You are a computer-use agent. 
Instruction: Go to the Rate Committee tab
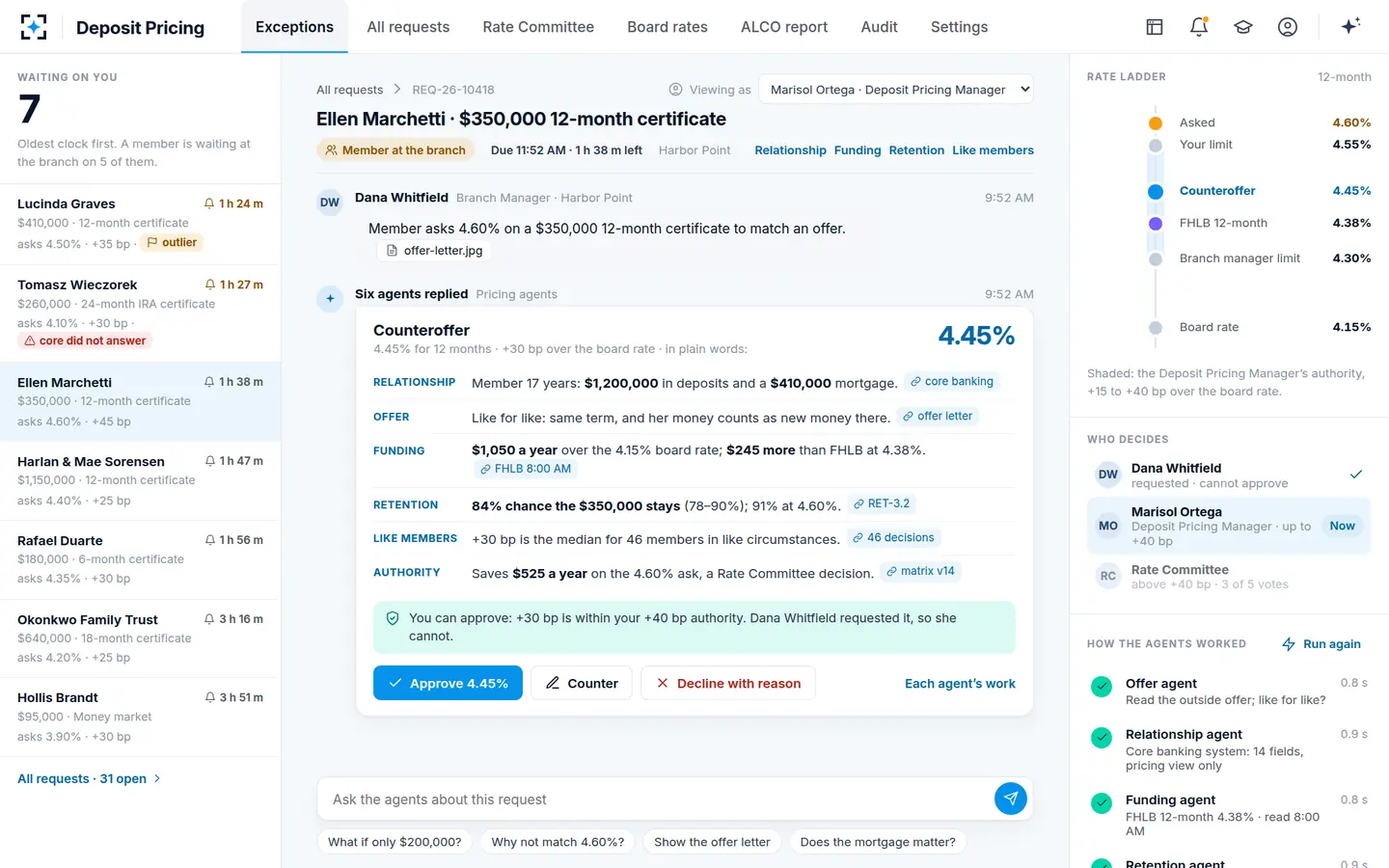point(538,27)
